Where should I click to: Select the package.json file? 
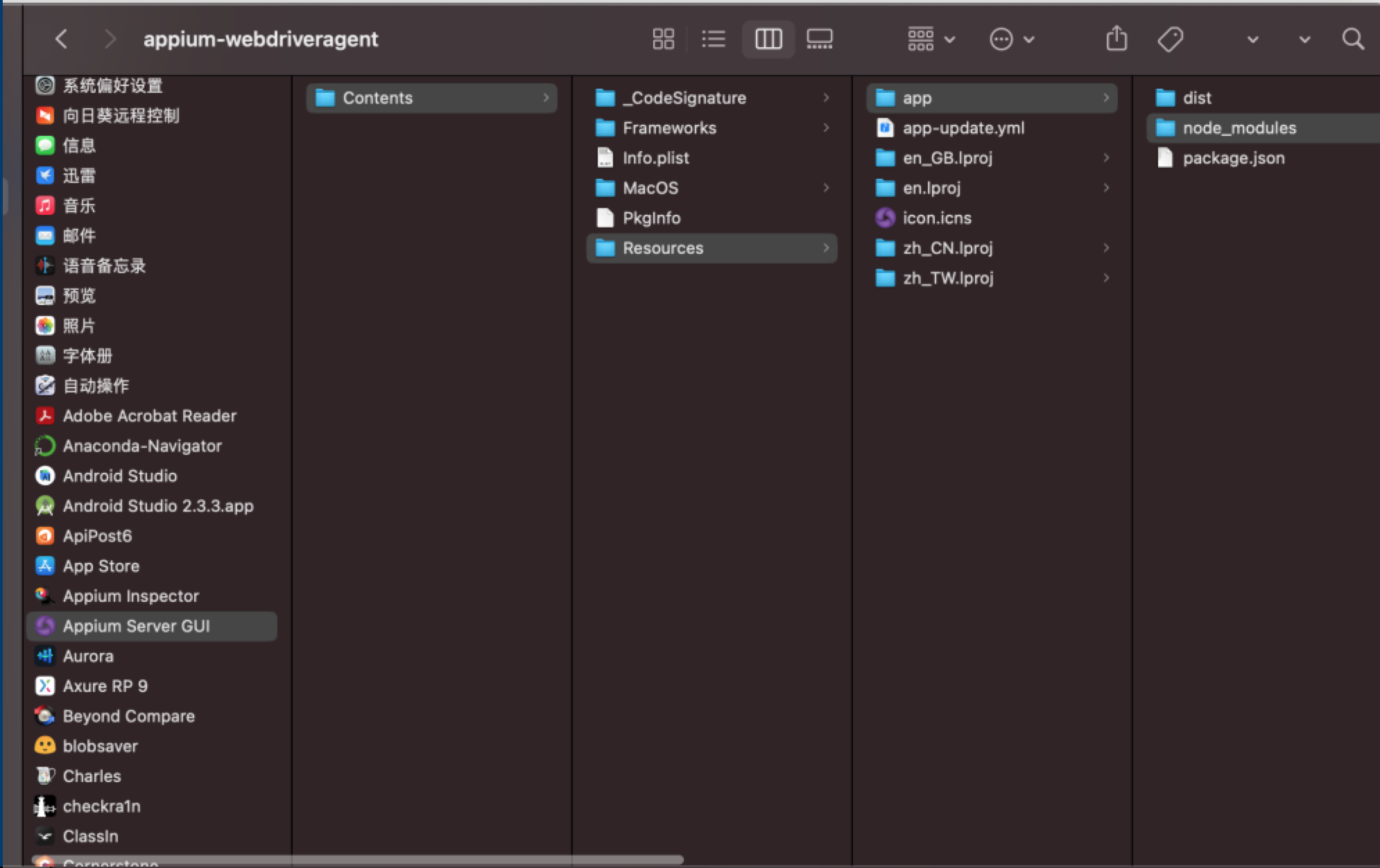pyautogui.click(x=1263, y=158)
